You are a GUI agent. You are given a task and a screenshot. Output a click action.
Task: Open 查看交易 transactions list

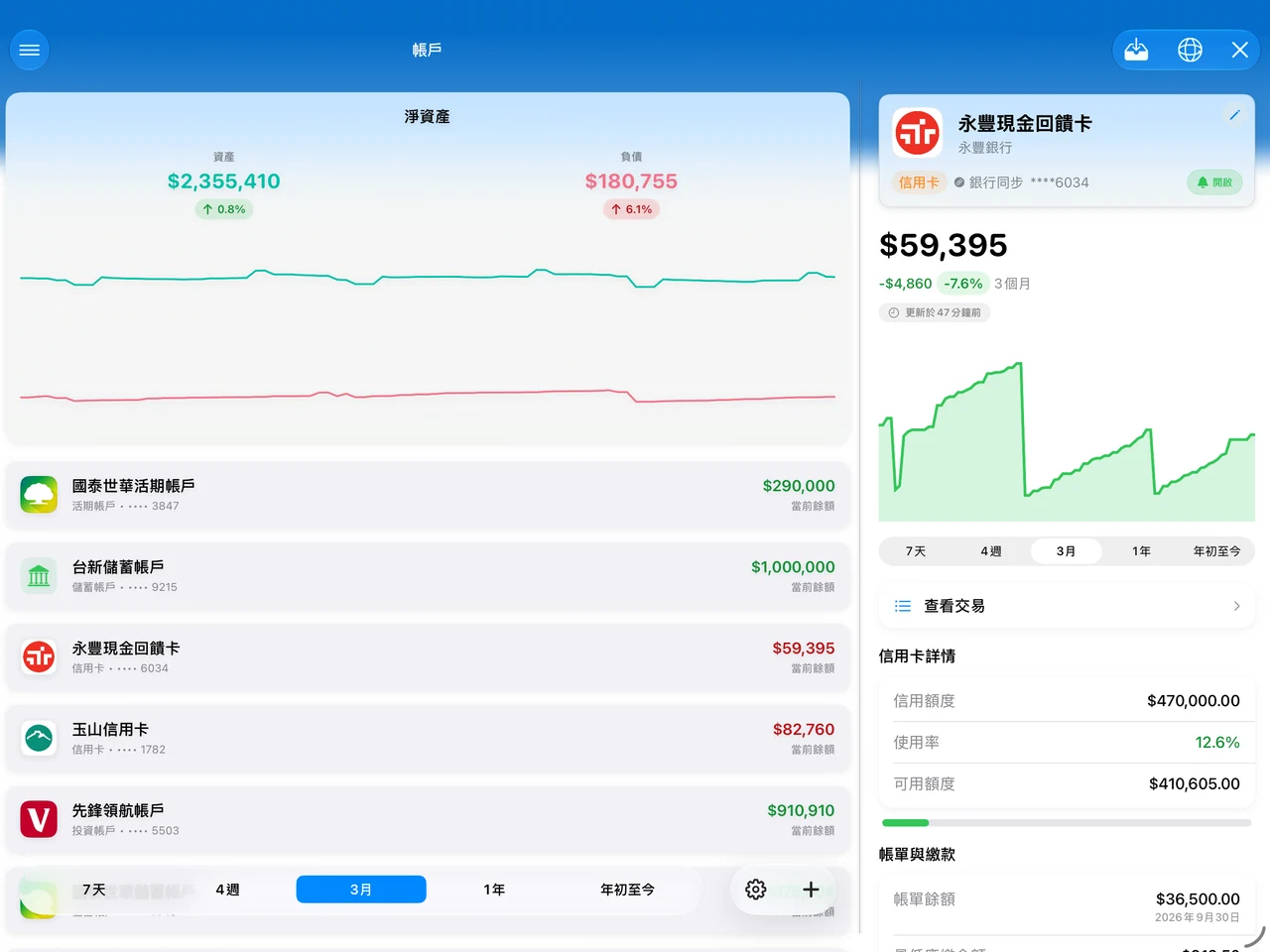1067,606
